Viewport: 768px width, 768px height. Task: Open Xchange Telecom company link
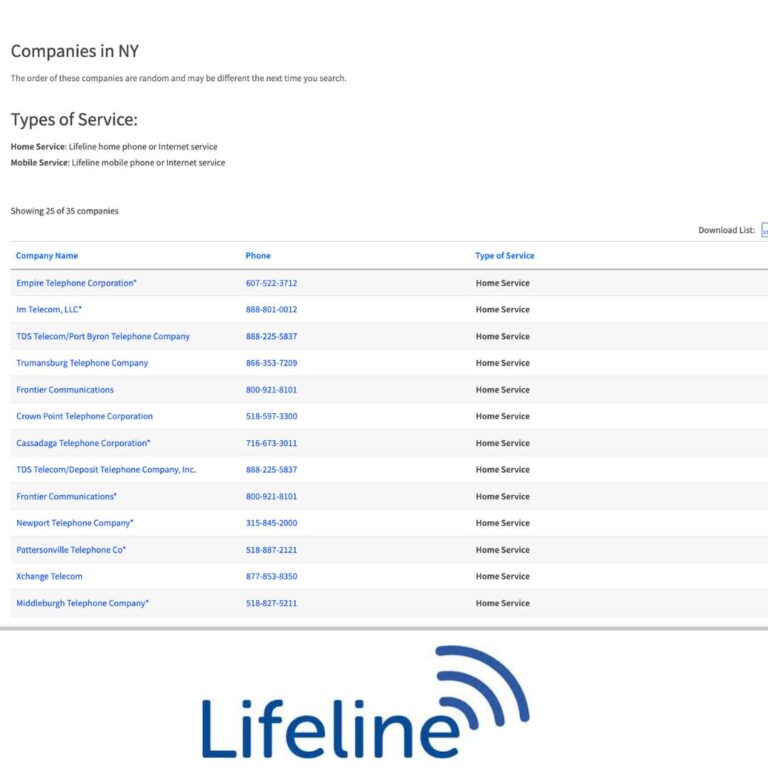tap(49, 576)
